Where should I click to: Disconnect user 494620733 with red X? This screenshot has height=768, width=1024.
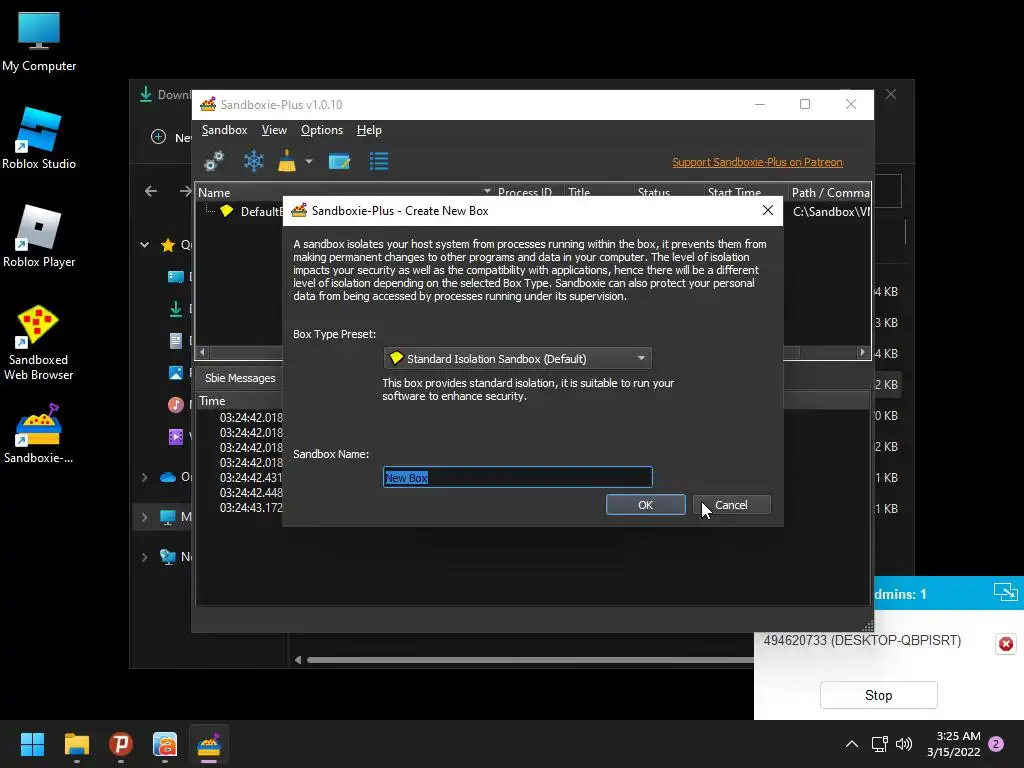click(1006, 644)
